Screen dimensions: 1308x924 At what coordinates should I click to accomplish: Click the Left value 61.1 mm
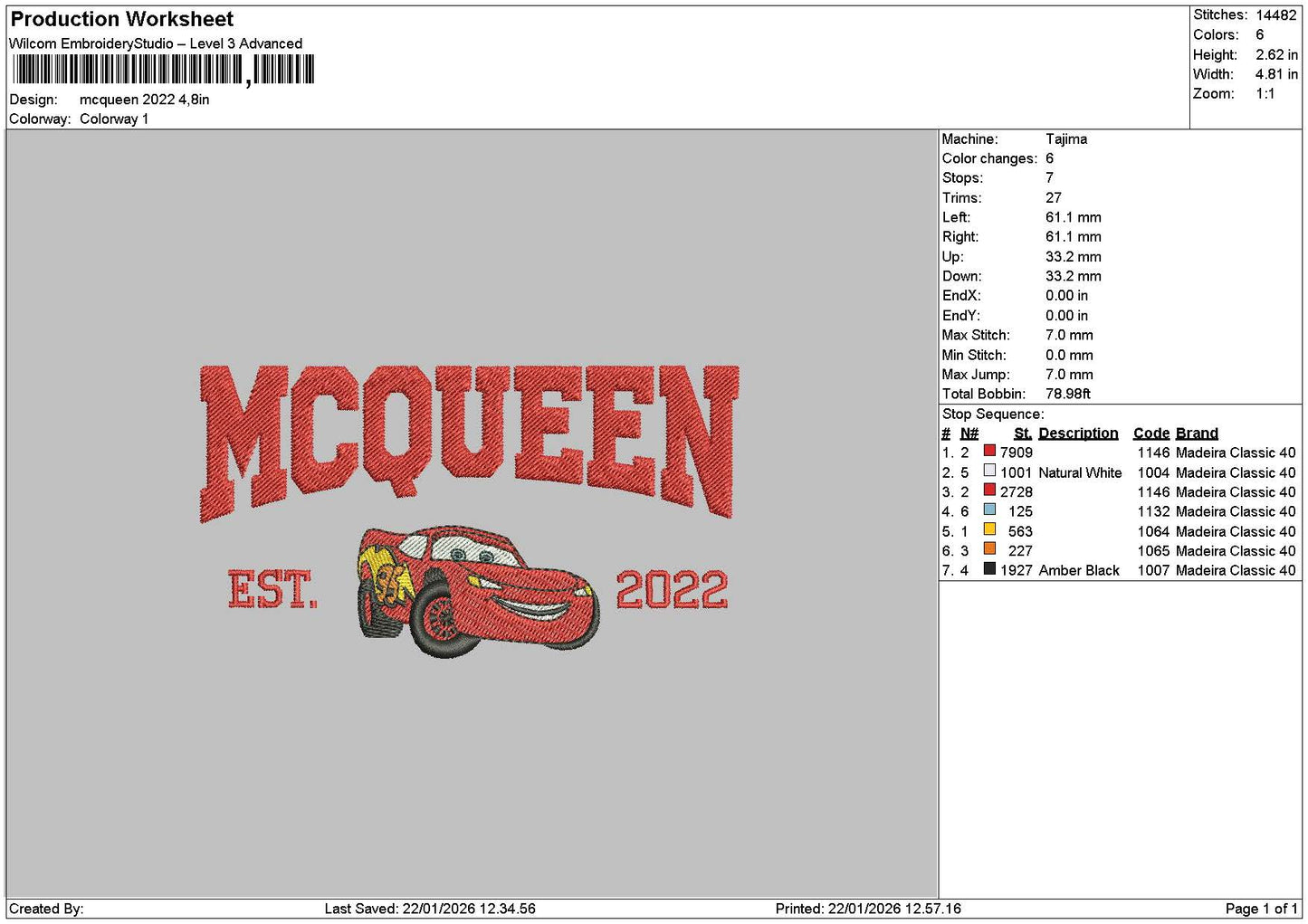click(x=1074, y=217)
